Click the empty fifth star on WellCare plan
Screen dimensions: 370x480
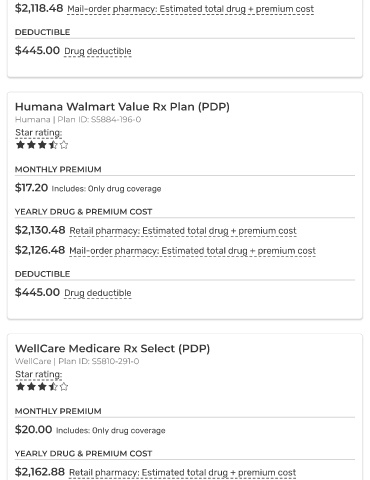64,387
